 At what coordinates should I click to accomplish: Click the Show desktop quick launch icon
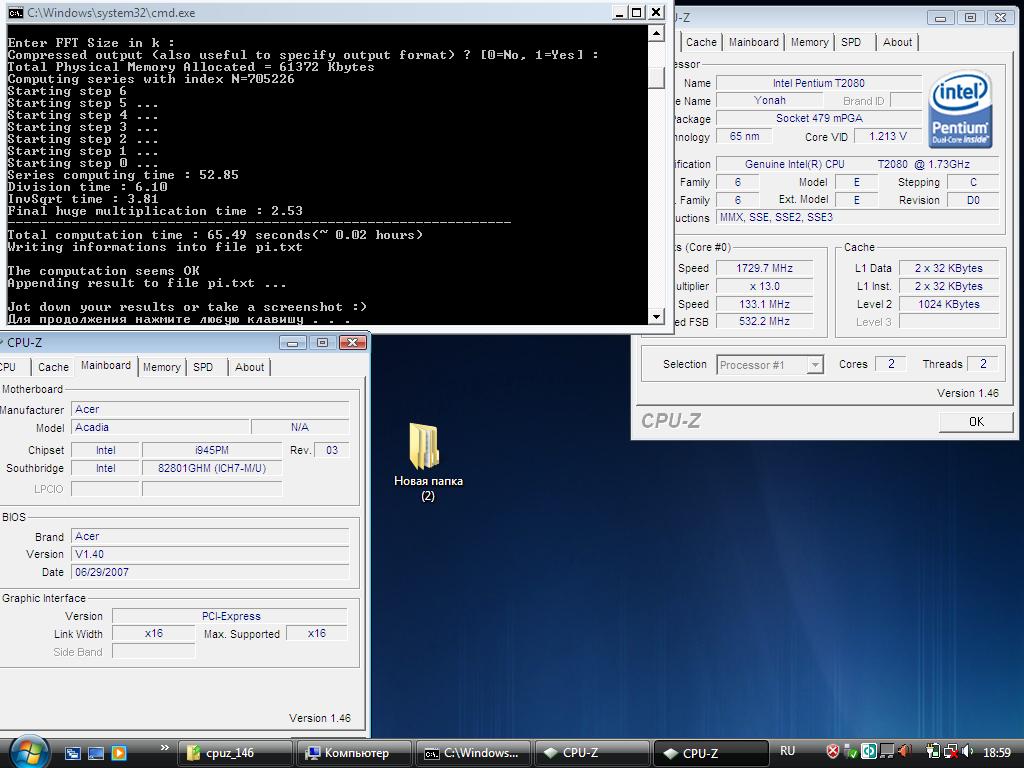[x=96, y=753]
